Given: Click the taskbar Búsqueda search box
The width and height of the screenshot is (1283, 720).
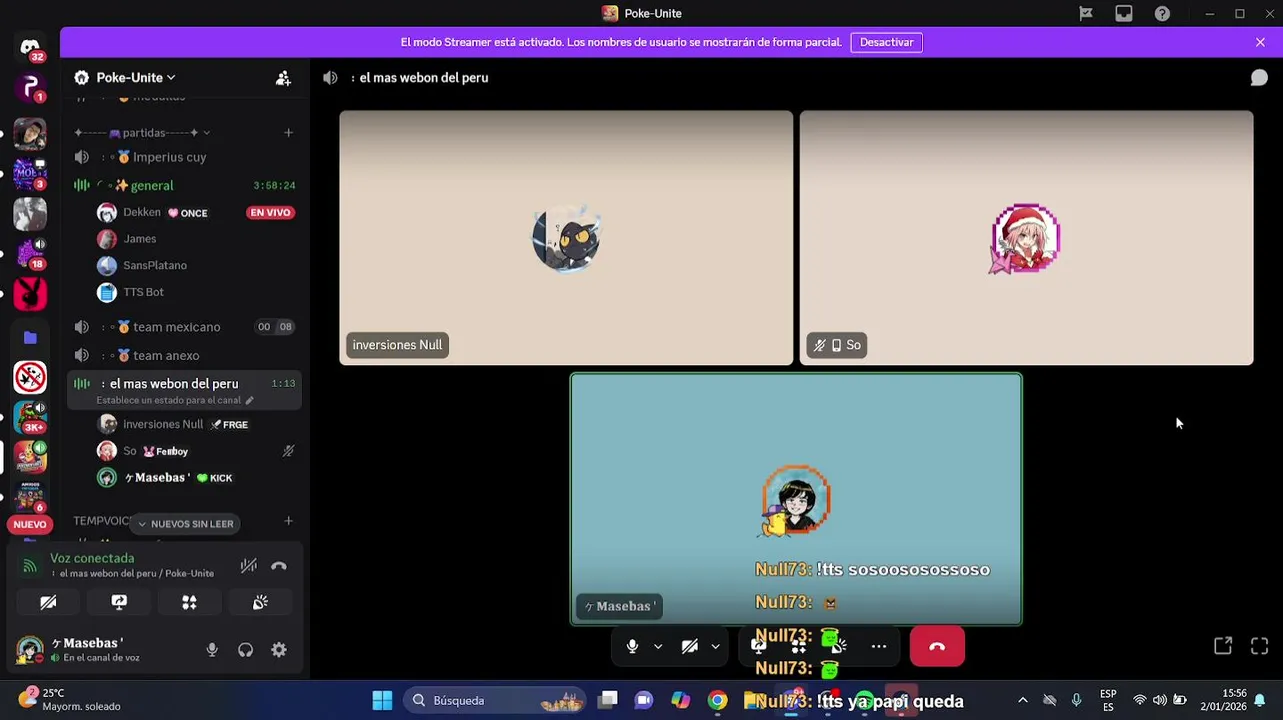Looking at the screenshot, I should point(494,700).
